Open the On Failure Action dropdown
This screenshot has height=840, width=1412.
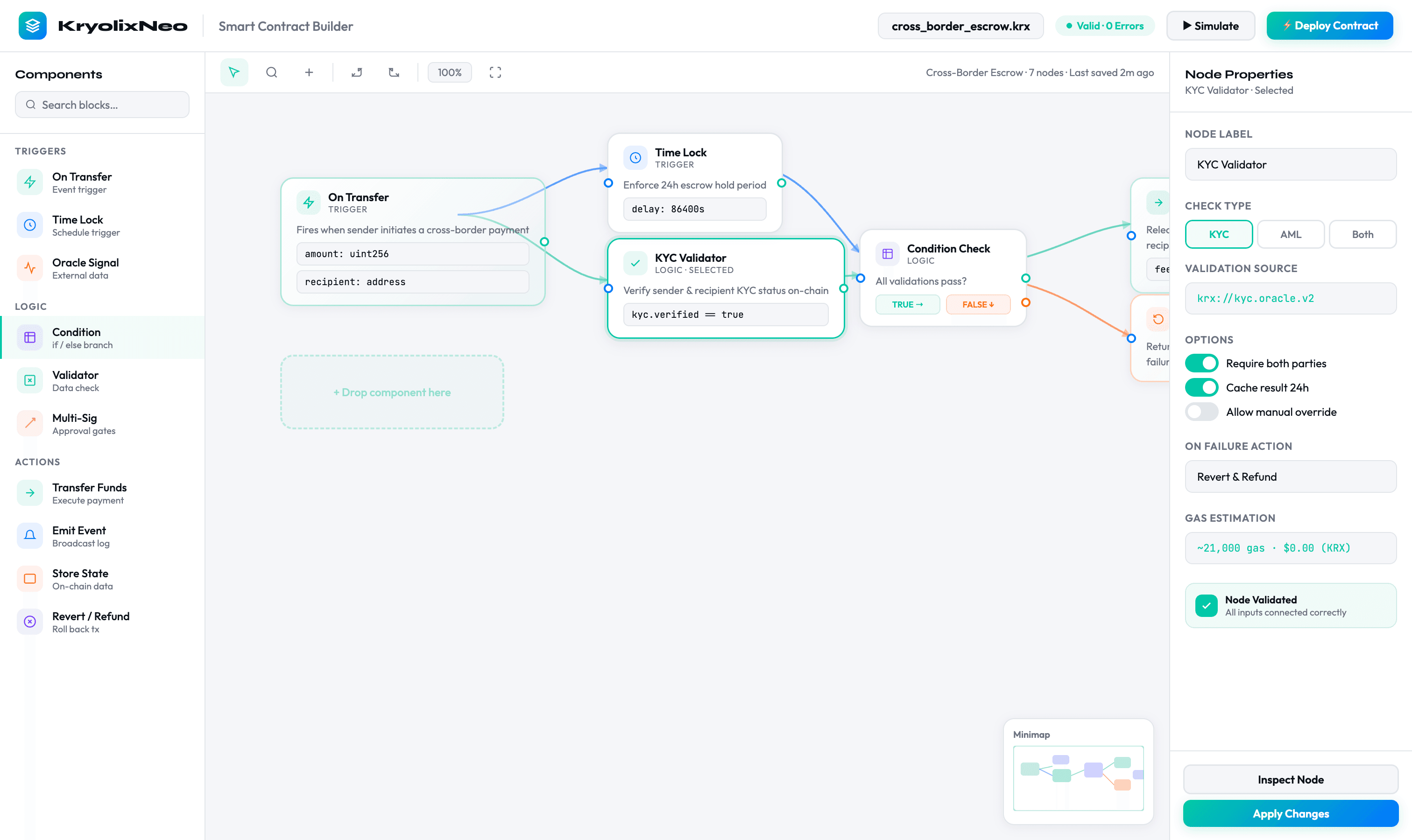tap(1290, 476)
